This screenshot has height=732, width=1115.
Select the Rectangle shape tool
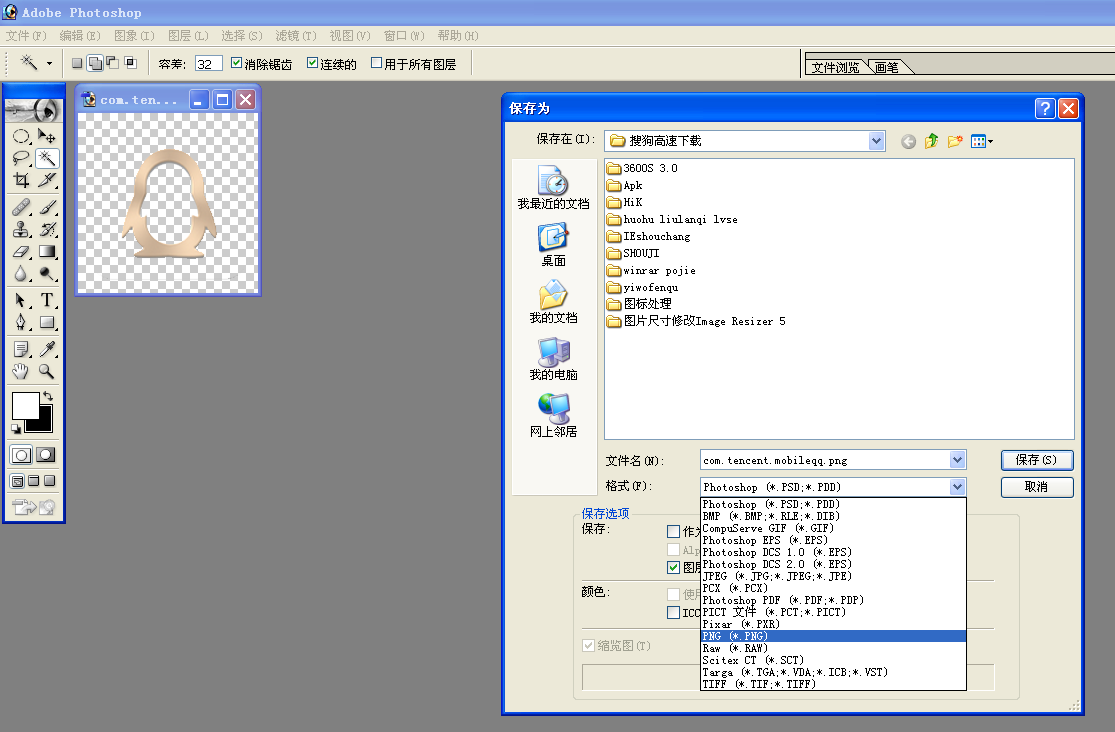tap(47, 322)
